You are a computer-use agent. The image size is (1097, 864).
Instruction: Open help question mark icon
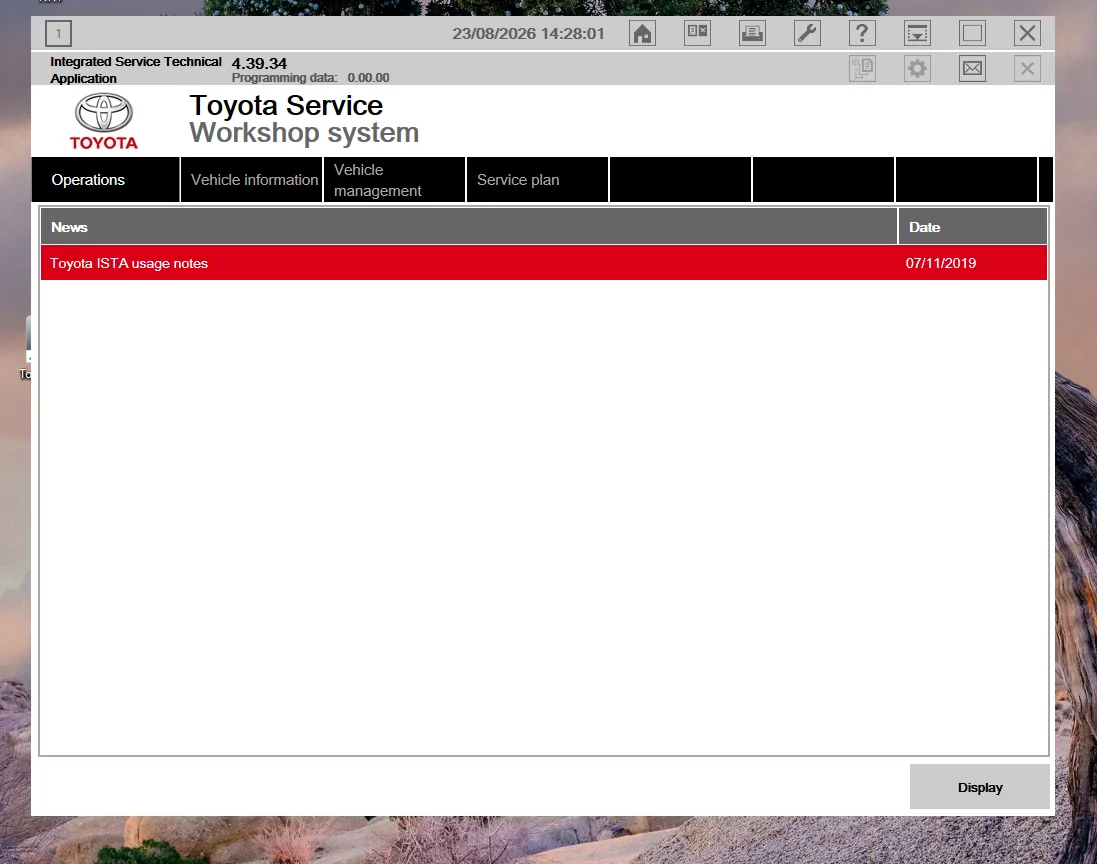(x=862, y=33)
